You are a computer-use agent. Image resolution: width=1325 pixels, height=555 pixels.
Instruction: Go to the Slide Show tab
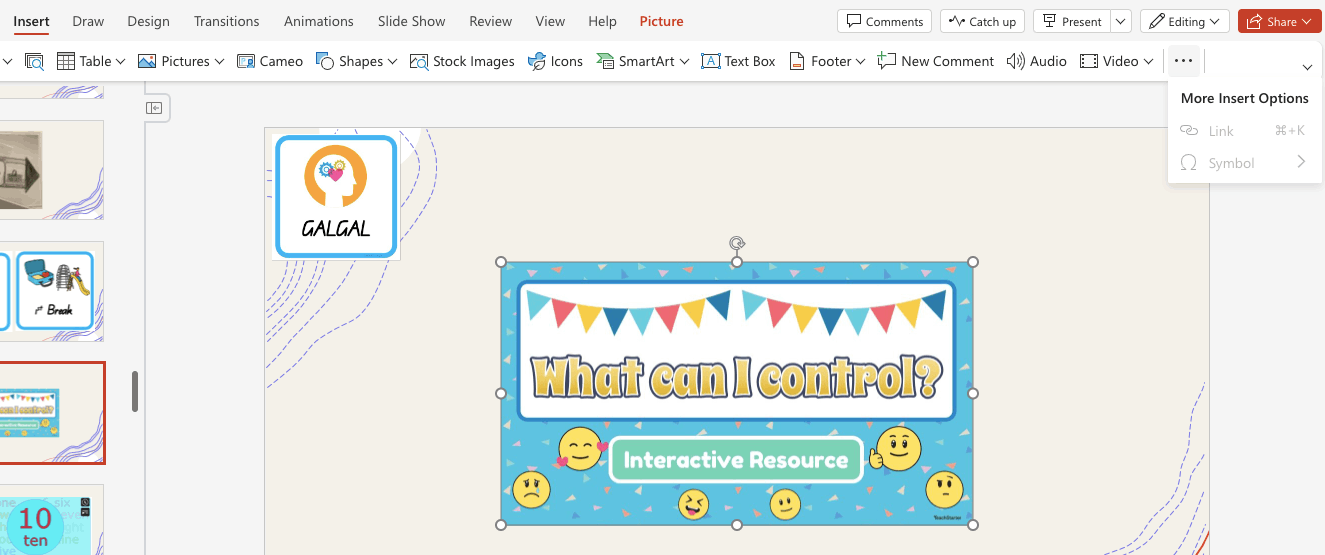click(x=412, y=21)
